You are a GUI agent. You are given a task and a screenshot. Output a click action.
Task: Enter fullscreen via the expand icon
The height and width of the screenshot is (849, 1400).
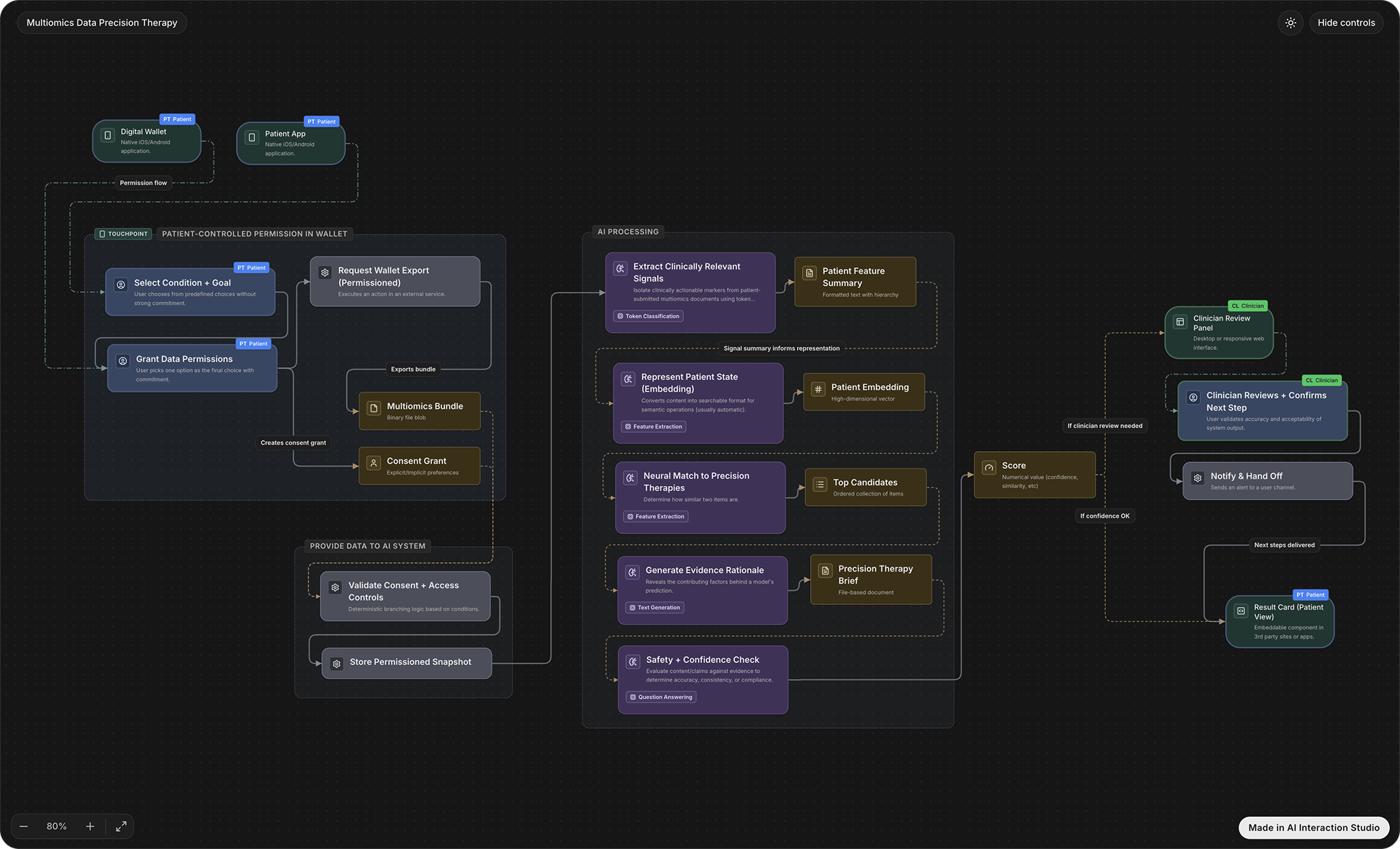(x=122, y=826)
